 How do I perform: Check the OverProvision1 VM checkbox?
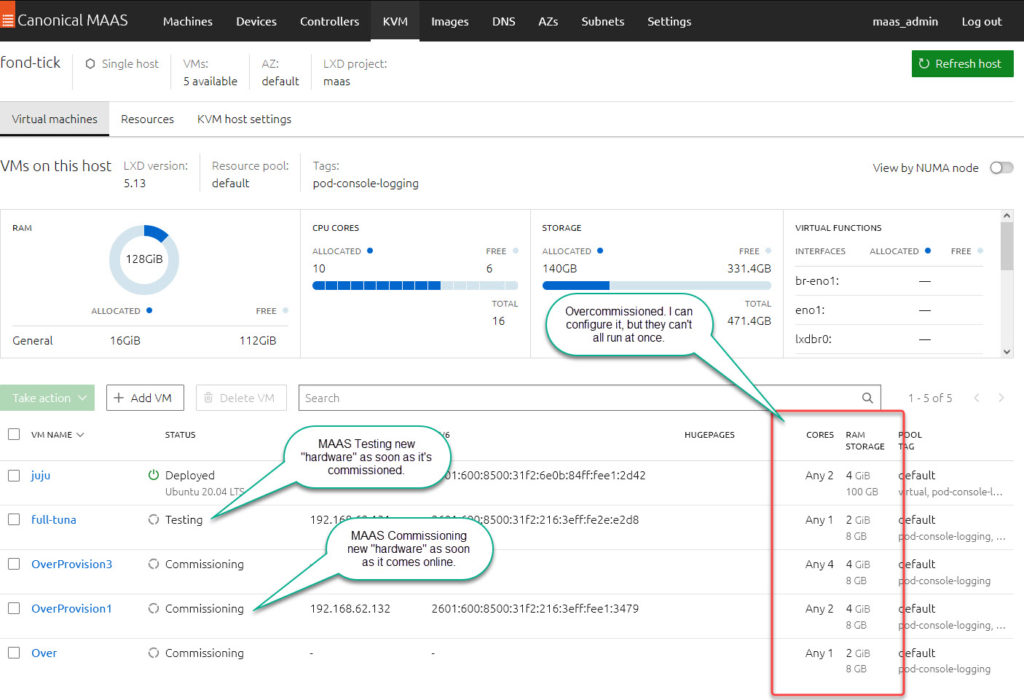(x=14, y=608)
